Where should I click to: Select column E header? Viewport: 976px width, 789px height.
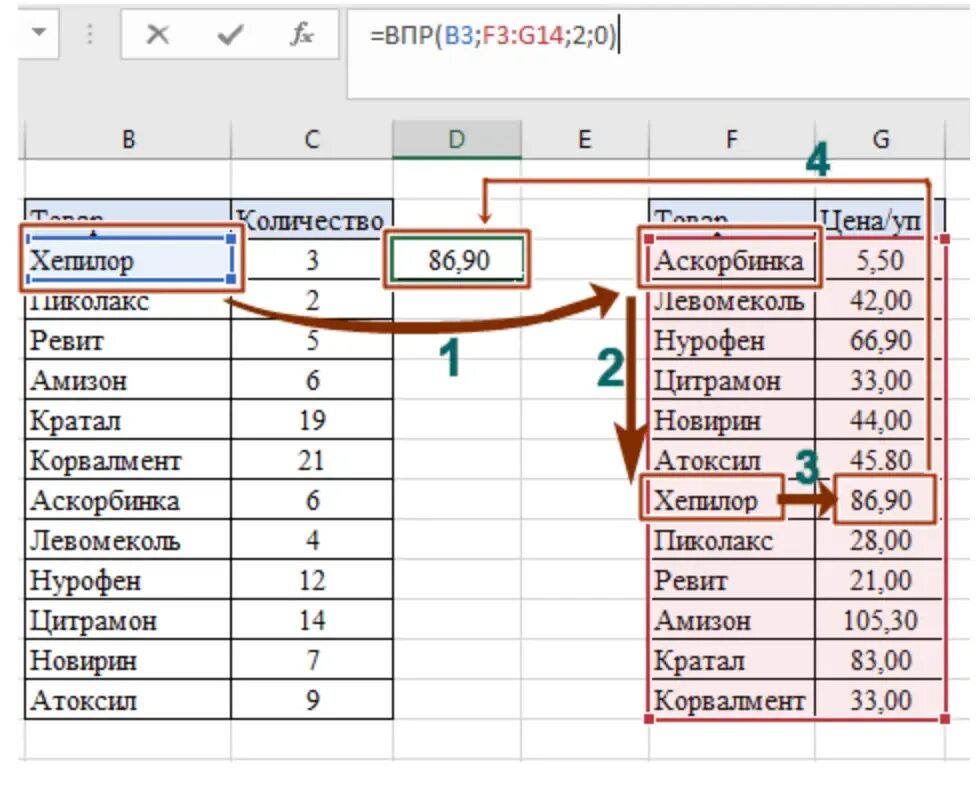584,139
